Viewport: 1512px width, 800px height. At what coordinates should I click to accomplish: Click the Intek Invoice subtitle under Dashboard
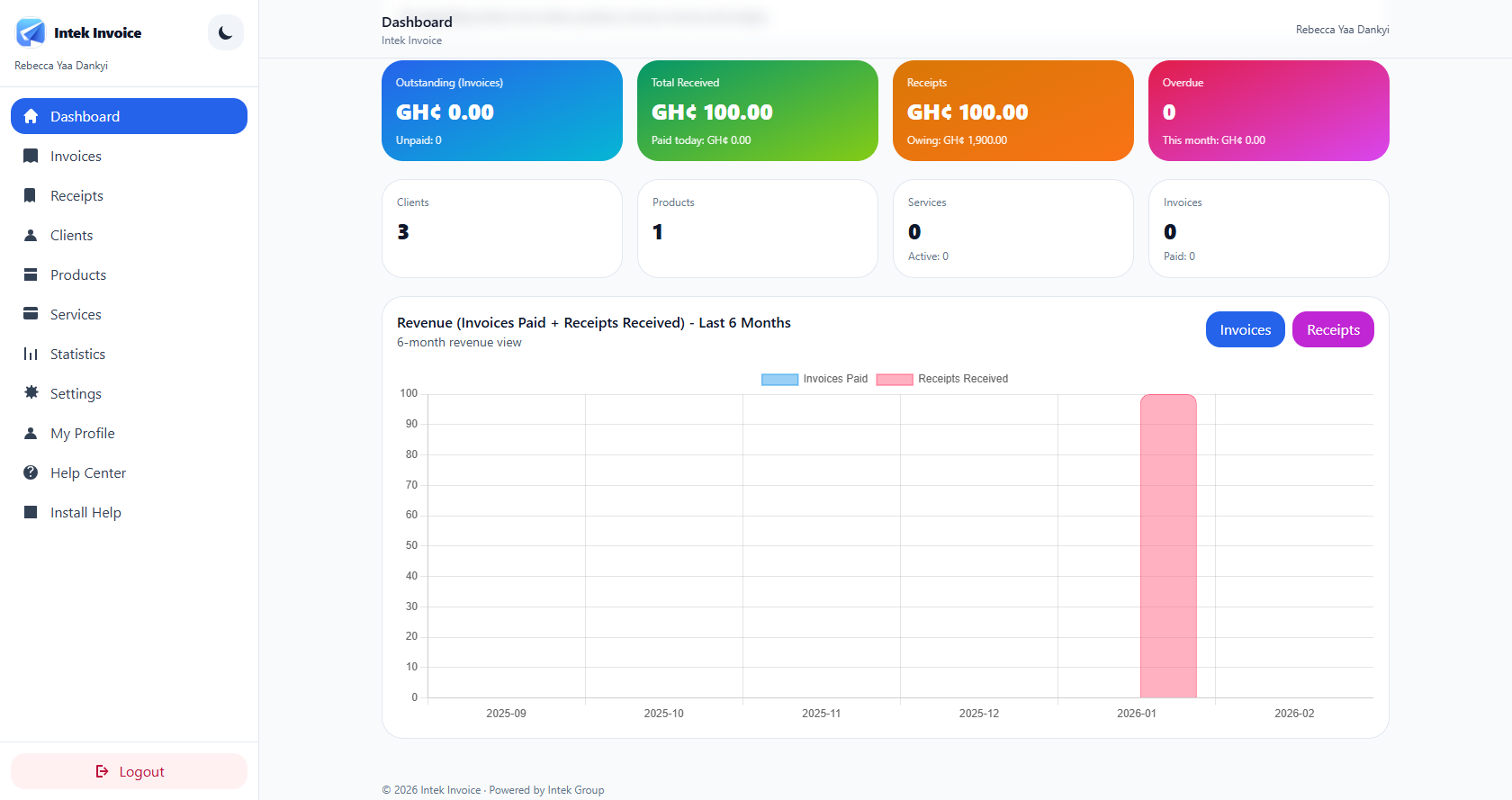pyautogui.click(x=411, y=40)
